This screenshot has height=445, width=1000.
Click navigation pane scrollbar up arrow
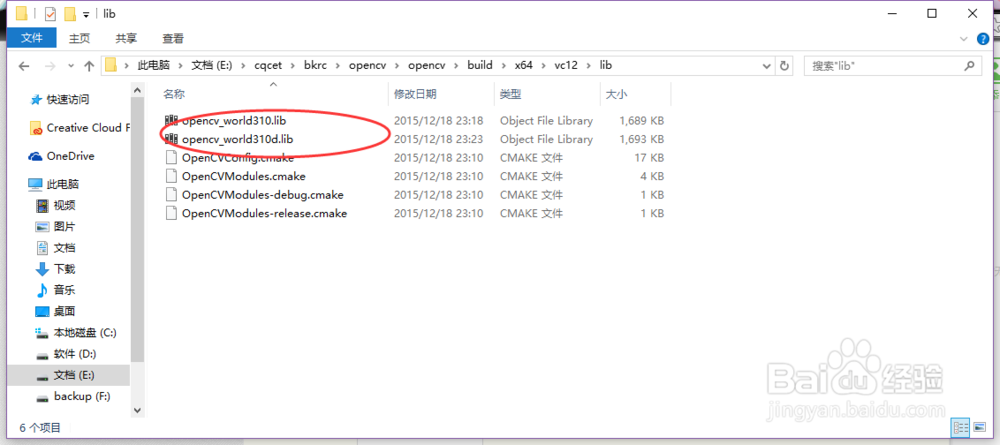(136, 91)
